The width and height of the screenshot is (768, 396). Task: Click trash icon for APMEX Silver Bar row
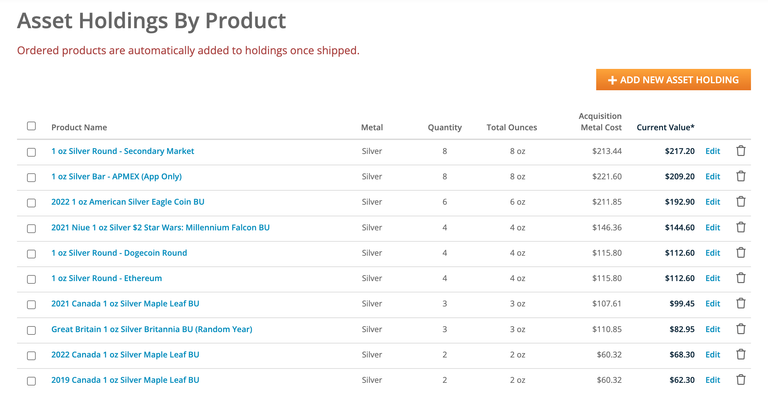click(741, 176)
